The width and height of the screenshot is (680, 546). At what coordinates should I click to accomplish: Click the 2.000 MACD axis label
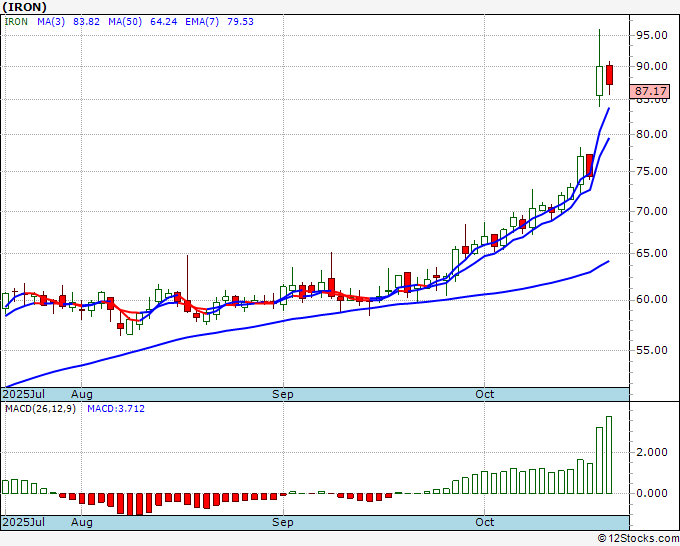(x=651, y=452)
